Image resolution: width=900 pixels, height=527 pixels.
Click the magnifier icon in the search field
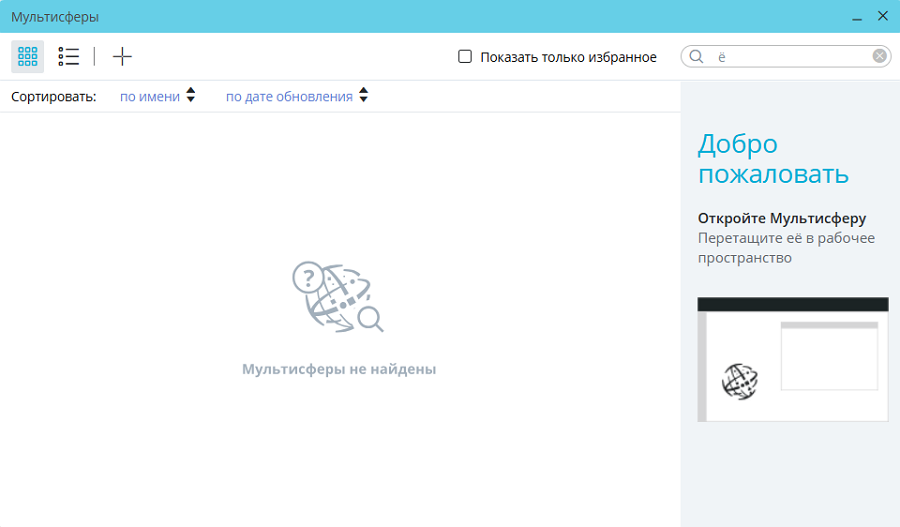click(x=696, y=56)
